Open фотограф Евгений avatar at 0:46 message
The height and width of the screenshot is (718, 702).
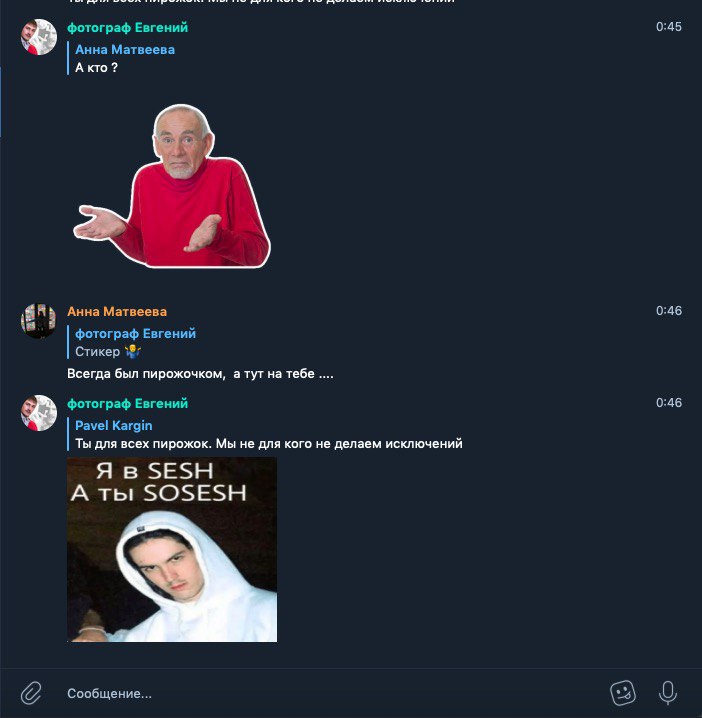(x=39, y=413)
